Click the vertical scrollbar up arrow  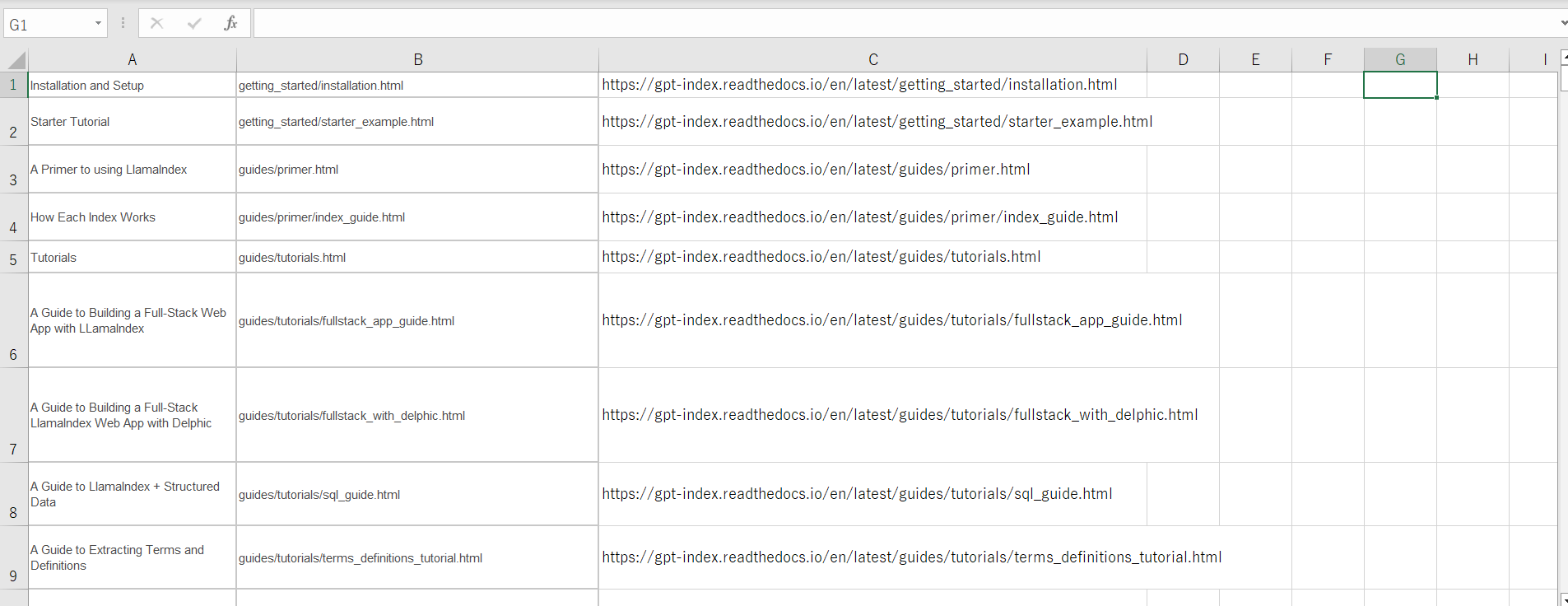(1564, 58)
